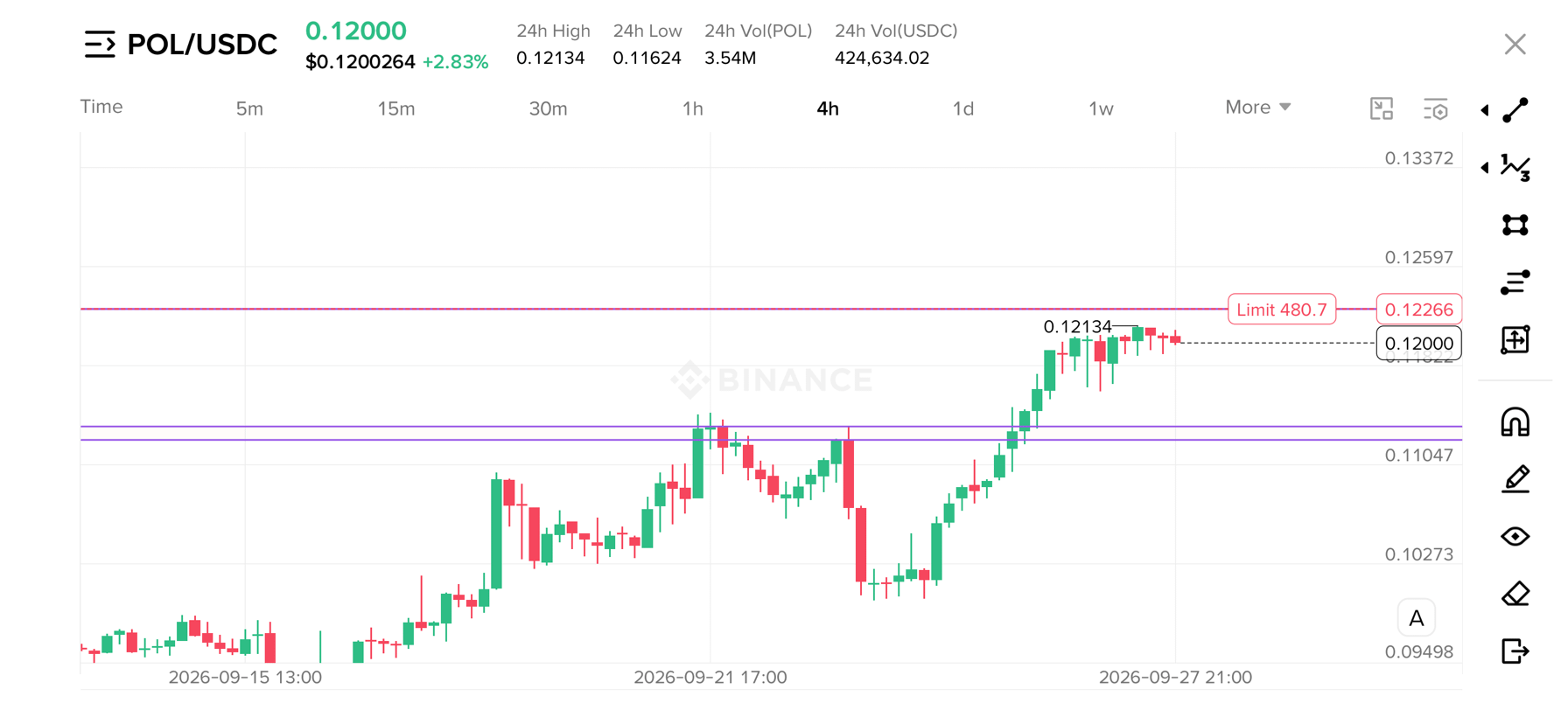Toggle magnet snap mode
The height and width of the screenshot is (724, 1568).
tap(1515, 422)
